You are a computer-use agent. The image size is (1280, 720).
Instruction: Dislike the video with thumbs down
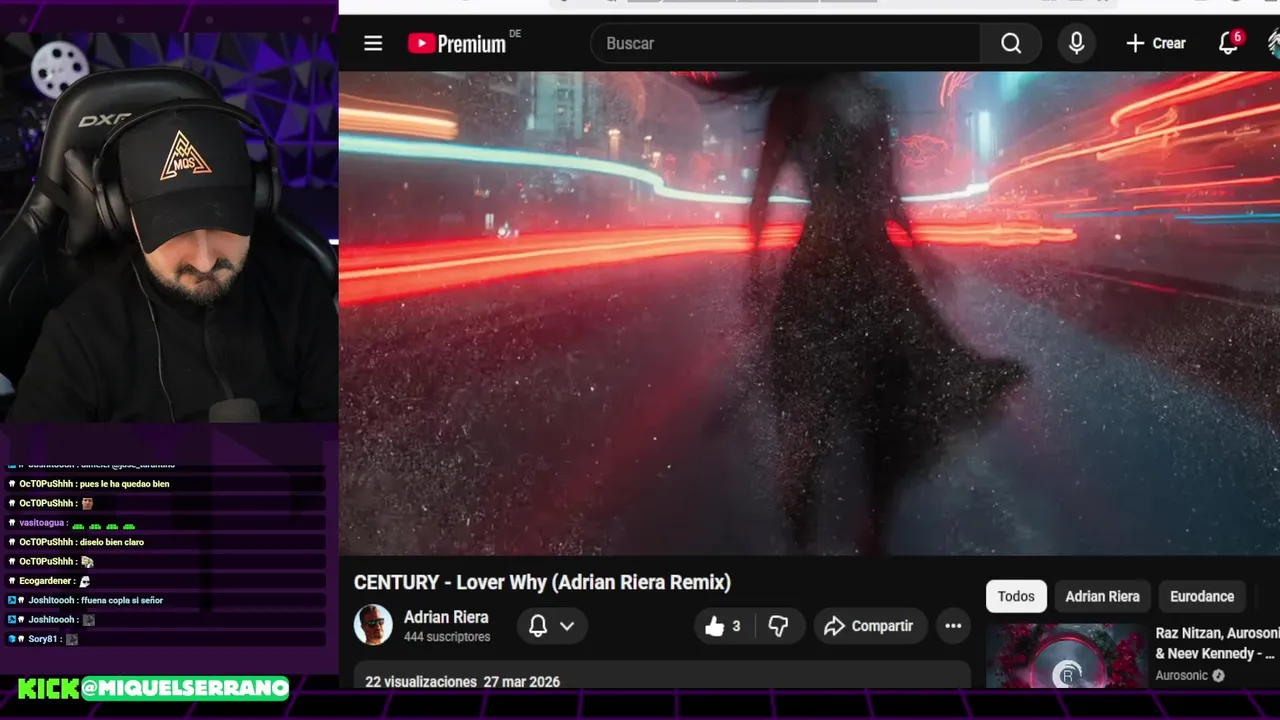(778, 626)
